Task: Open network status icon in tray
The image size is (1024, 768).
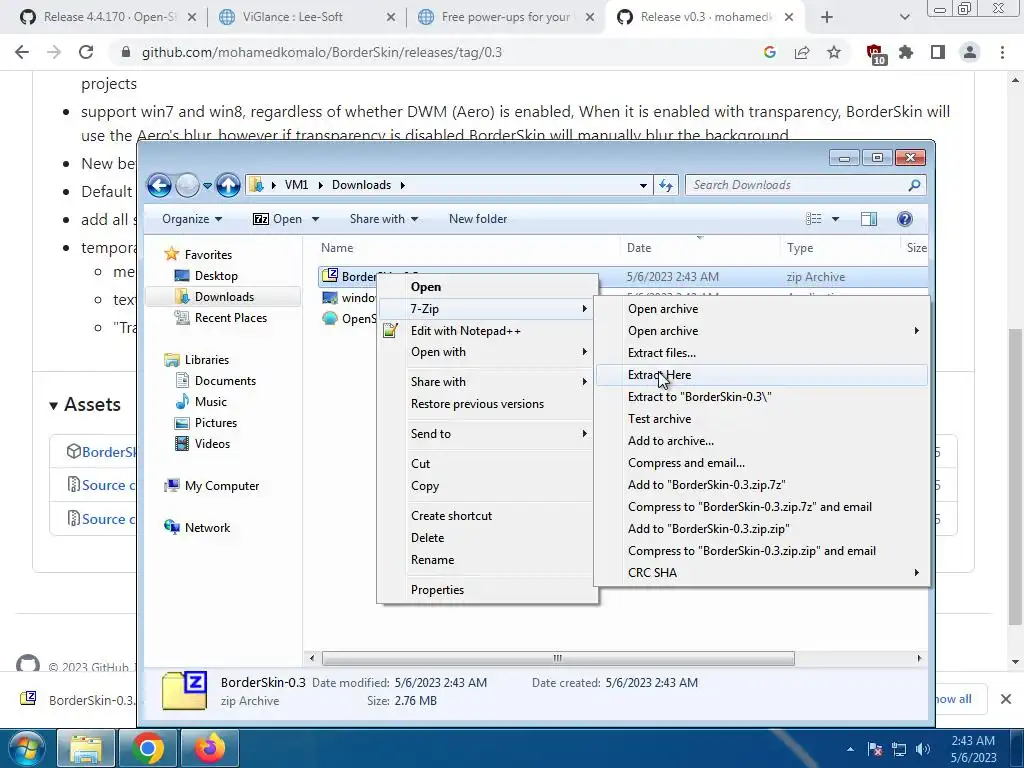Action: pos(899,749)
